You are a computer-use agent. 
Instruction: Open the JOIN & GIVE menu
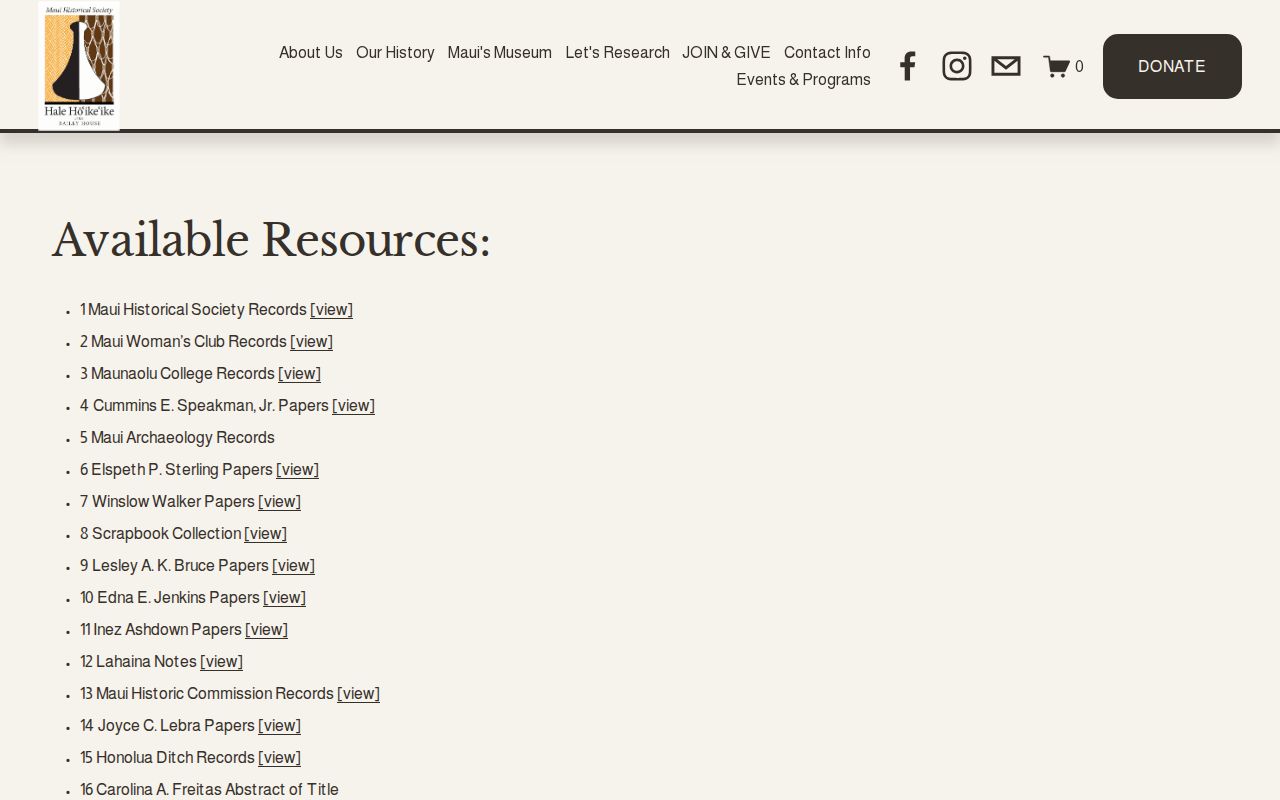pyautogui.click(x=726, y=53)
